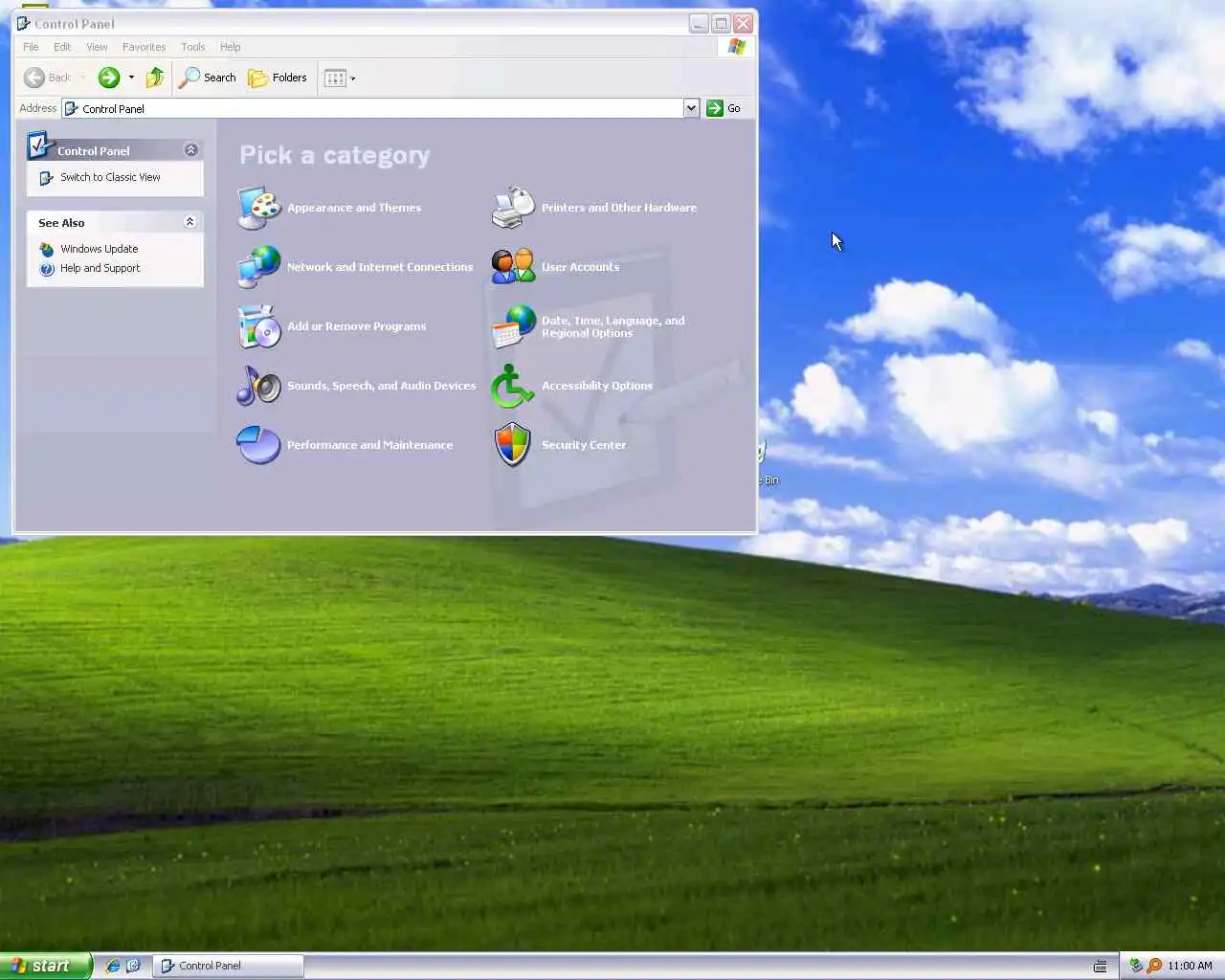Open the Start menu
This screenshot has height=980, width=1225.
coord(45,966)
